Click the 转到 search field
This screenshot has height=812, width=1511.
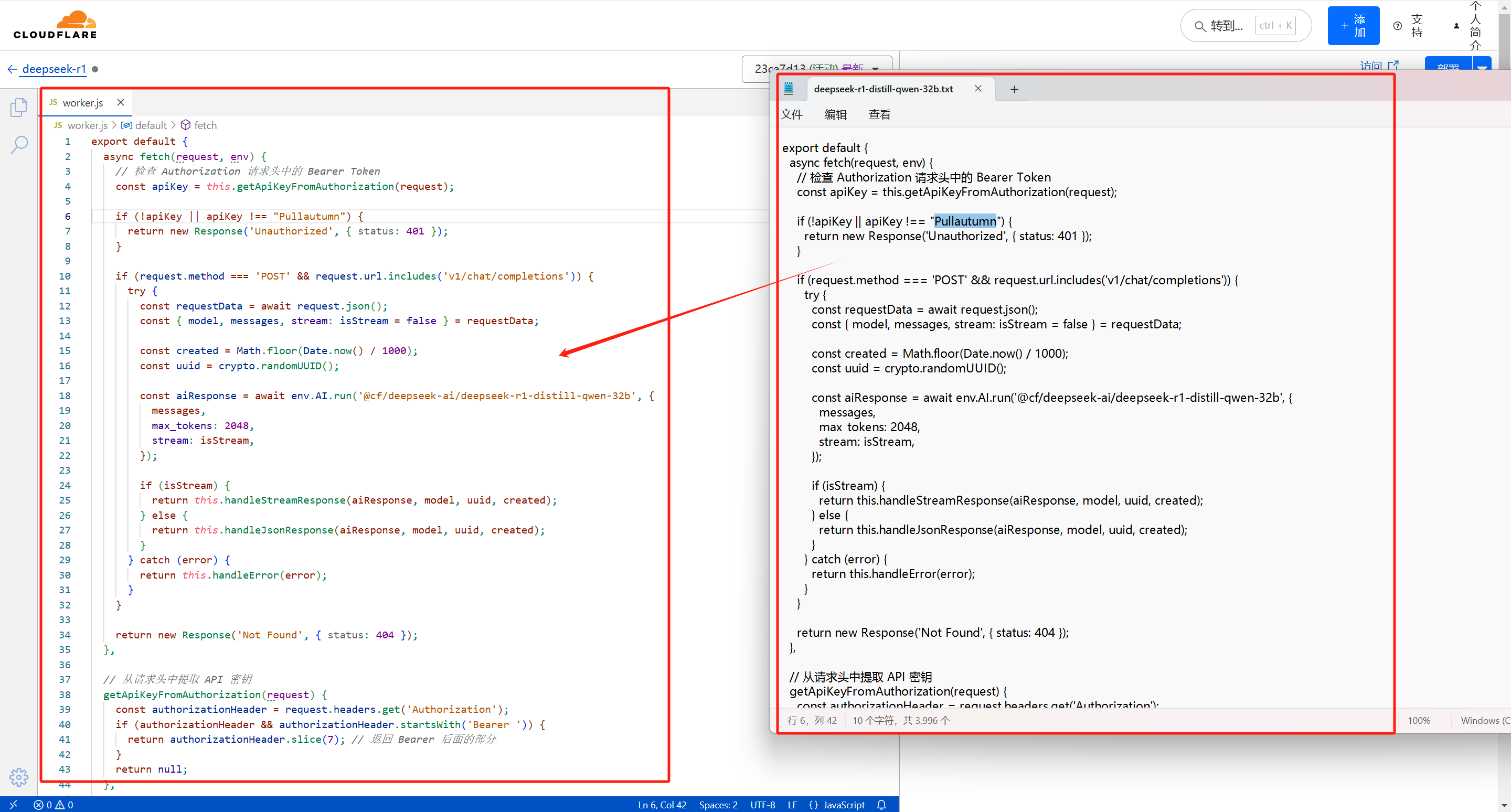click(x=1226, y=26)
